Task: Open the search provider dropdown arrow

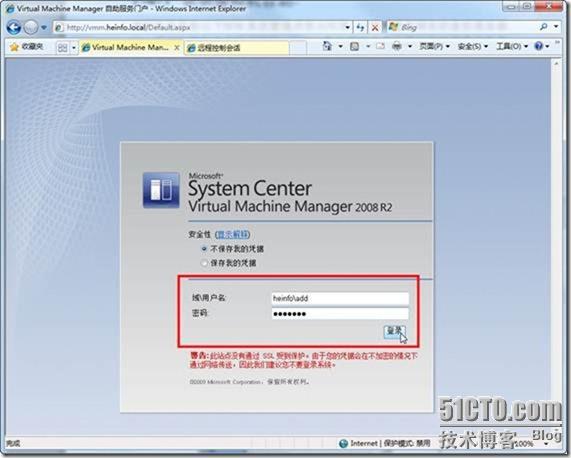Action: point(556,27)
